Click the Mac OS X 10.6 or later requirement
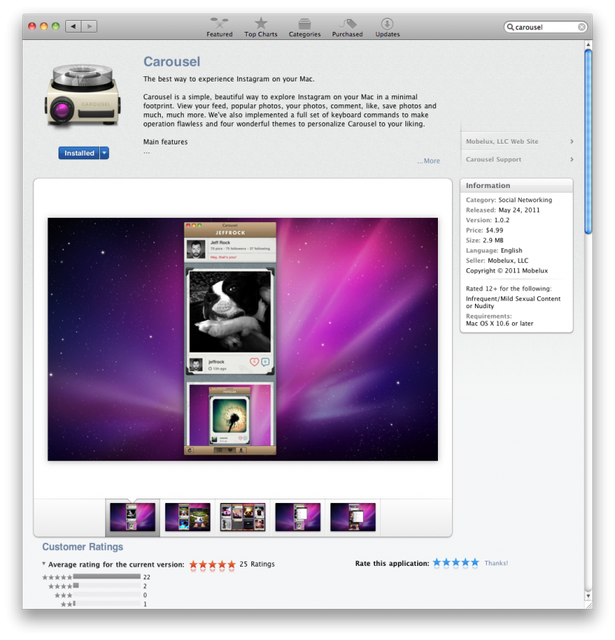The height and width of the screenshot is (640, 615). [499, 323]
